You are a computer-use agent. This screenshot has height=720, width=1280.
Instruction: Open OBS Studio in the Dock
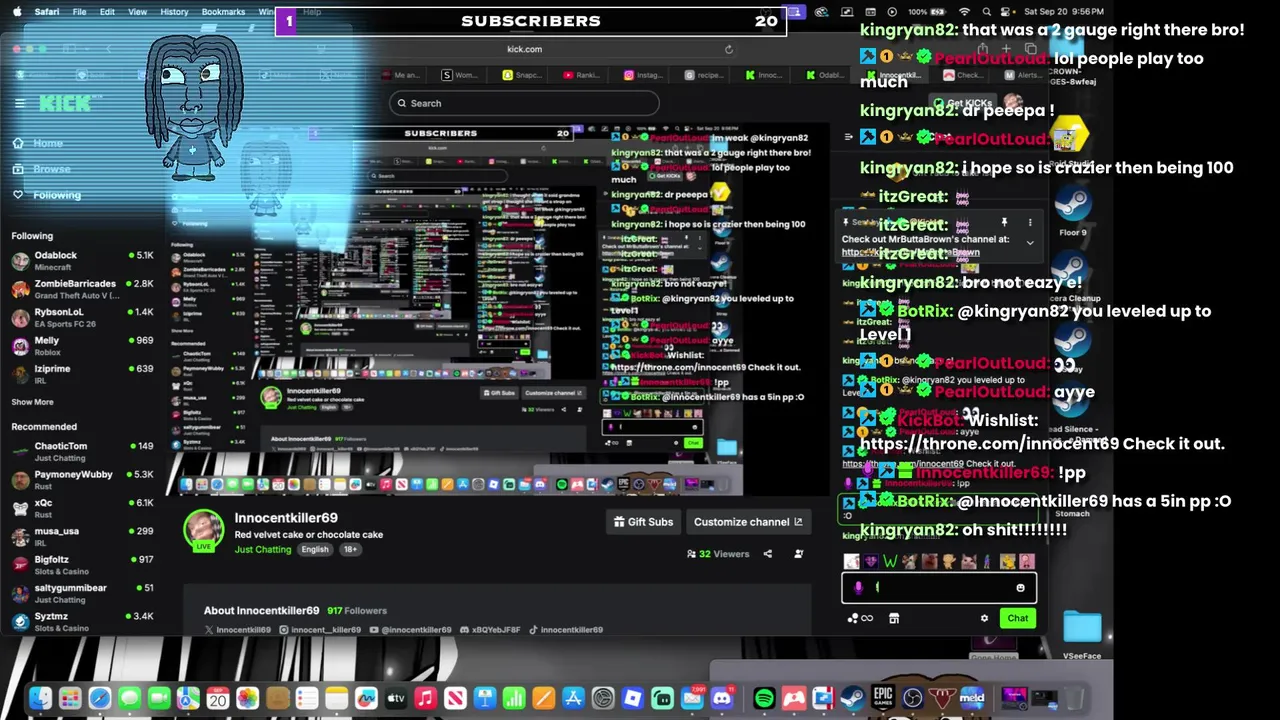(912, 698)
